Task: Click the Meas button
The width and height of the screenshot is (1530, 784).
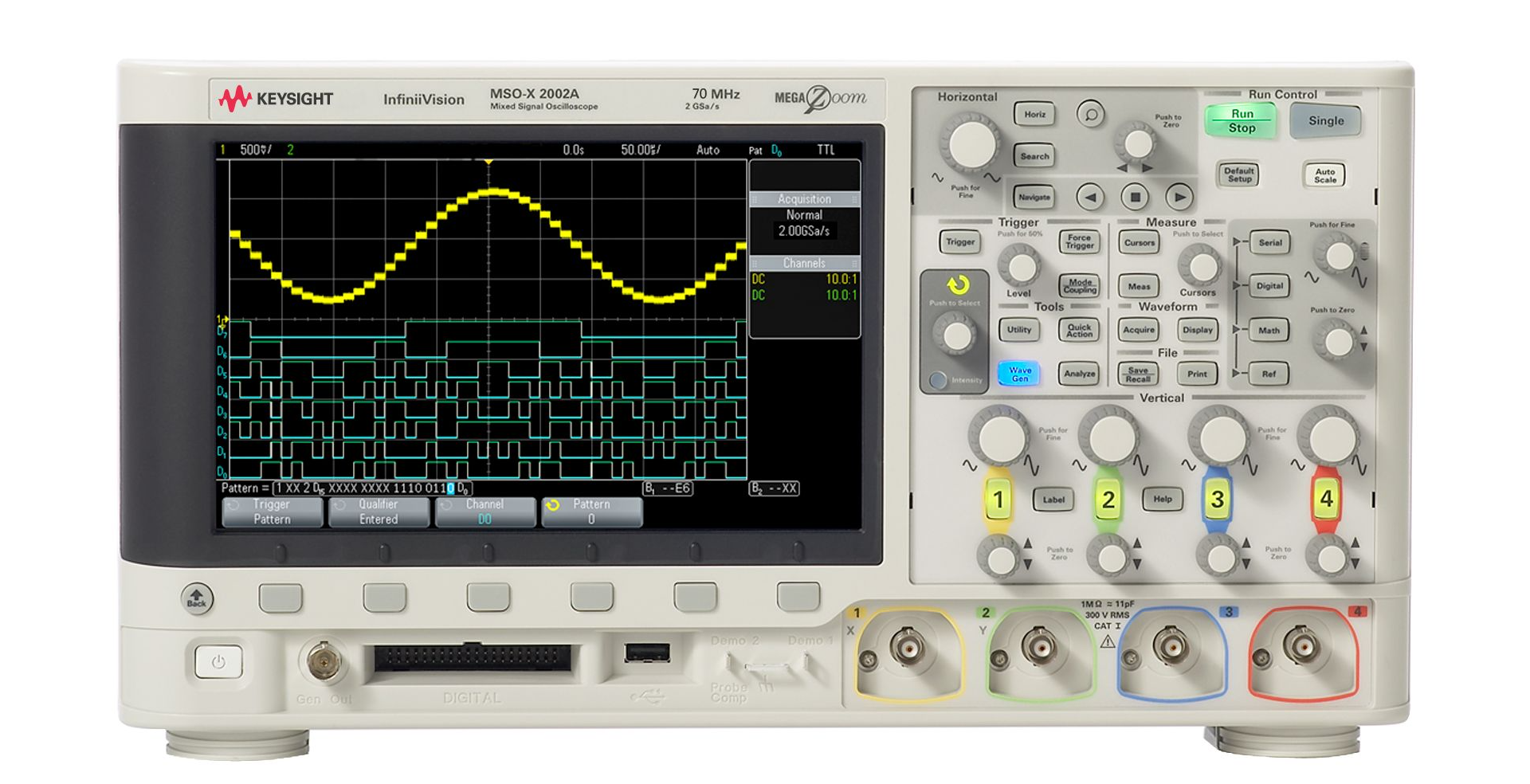Action: tap(1139, 287)
